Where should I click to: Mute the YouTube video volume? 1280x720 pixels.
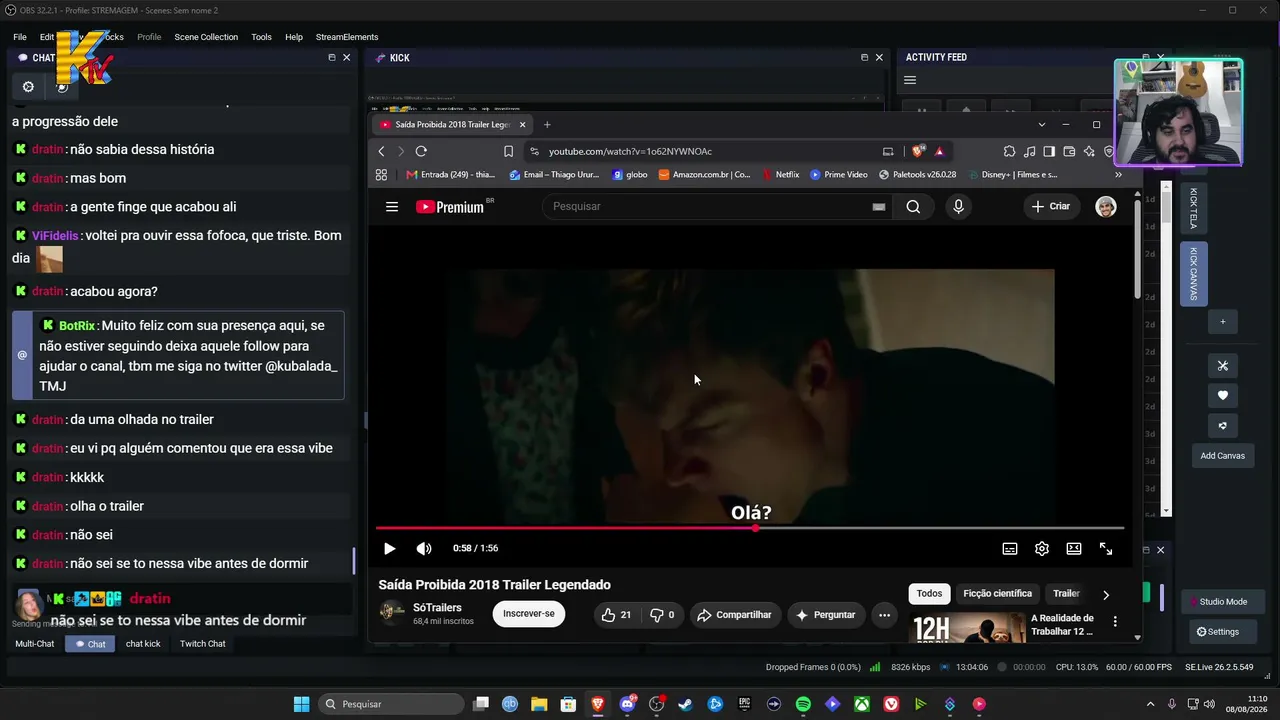(x=424, y=548)
